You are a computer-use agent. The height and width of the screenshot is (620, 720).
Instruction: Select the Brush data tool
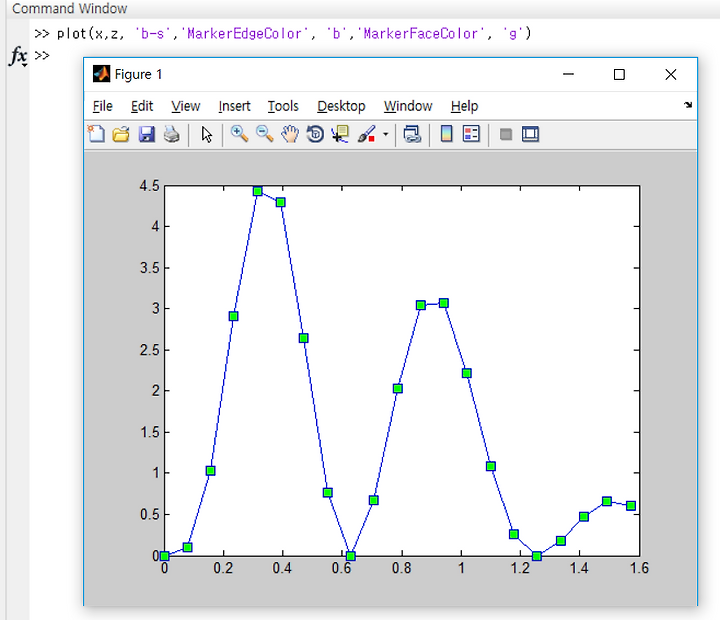click(367, 134)
